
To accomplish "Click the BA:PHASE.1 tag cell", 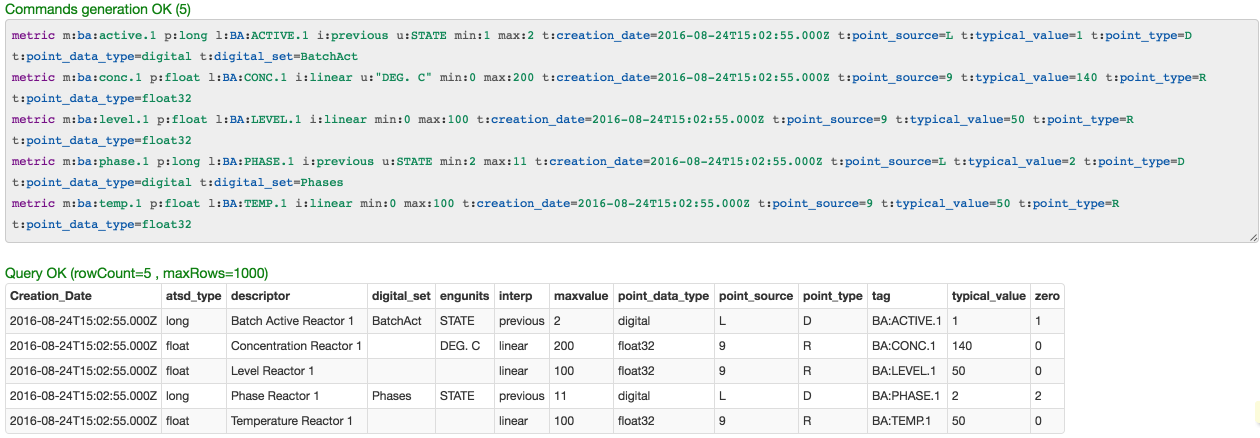I will pos(906,396).
